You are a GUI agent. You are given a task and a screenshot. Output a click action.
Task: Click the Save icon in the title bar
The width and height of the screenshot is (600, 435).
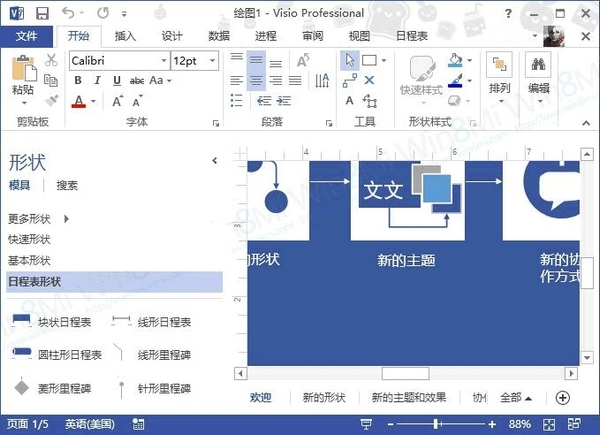tap(42, 13)
